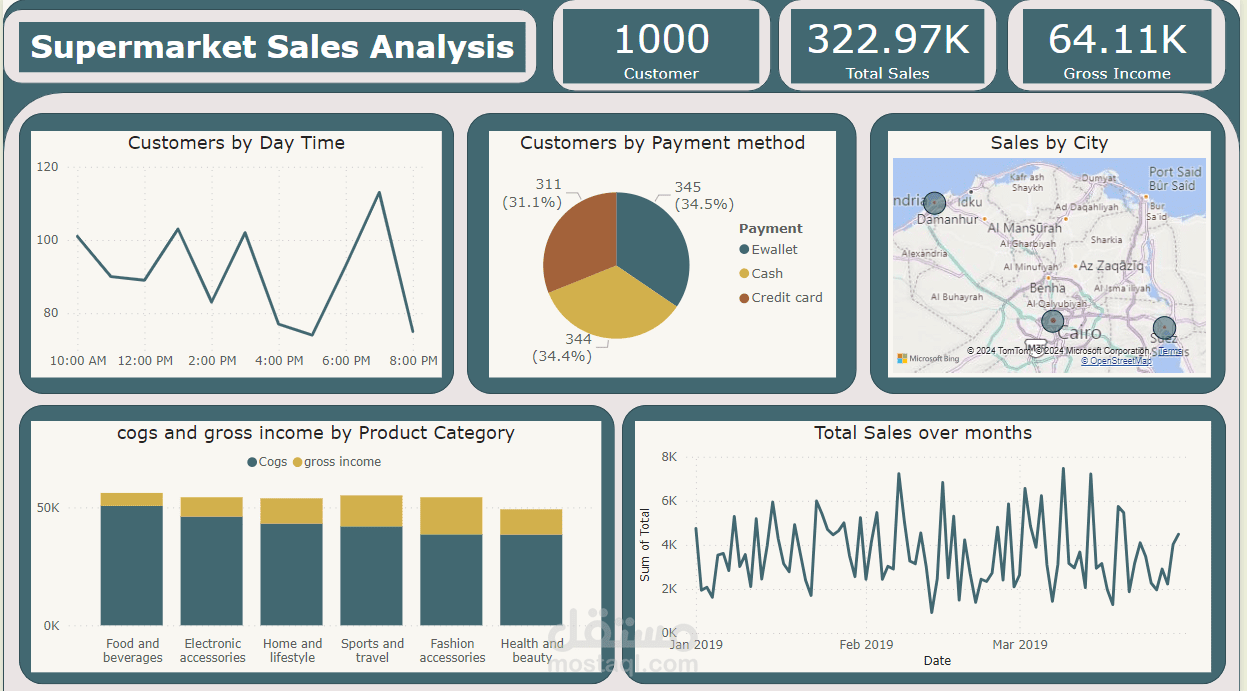Select the Cairo sales bubble on the map
The image size is (1247, 691).
point(1053,322)
